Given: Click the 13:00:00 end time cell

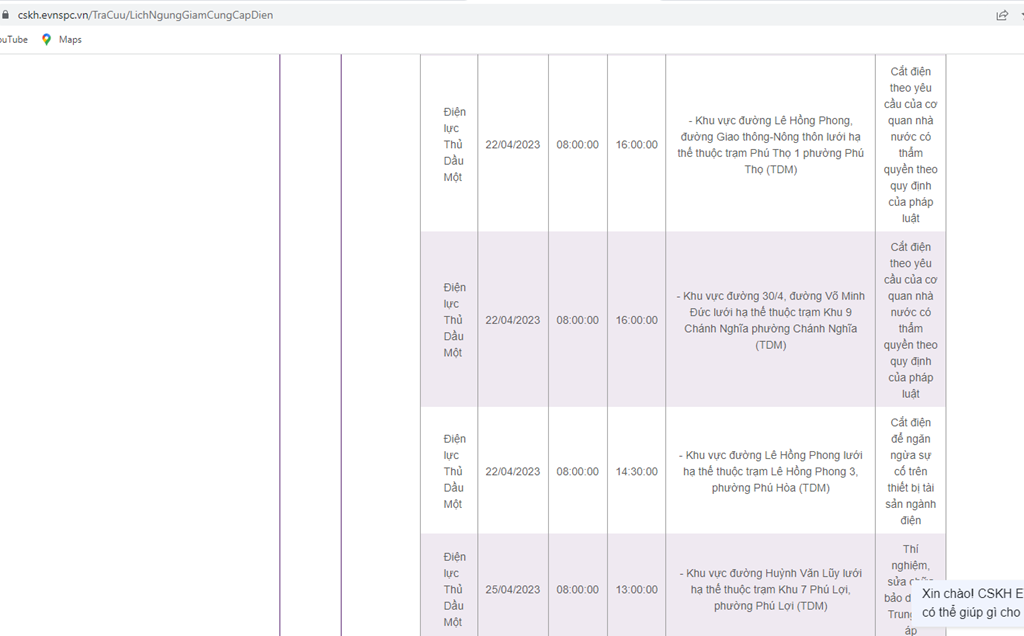Looking at the screenshot, I should (636, 590).
